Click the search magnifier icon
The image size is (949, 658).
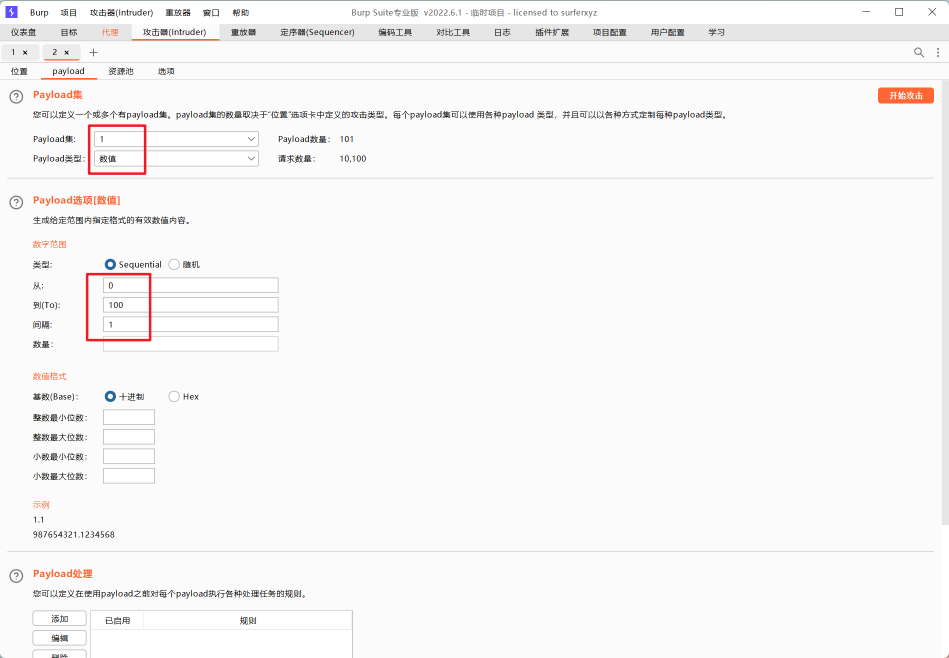click(x=919, y=53)
